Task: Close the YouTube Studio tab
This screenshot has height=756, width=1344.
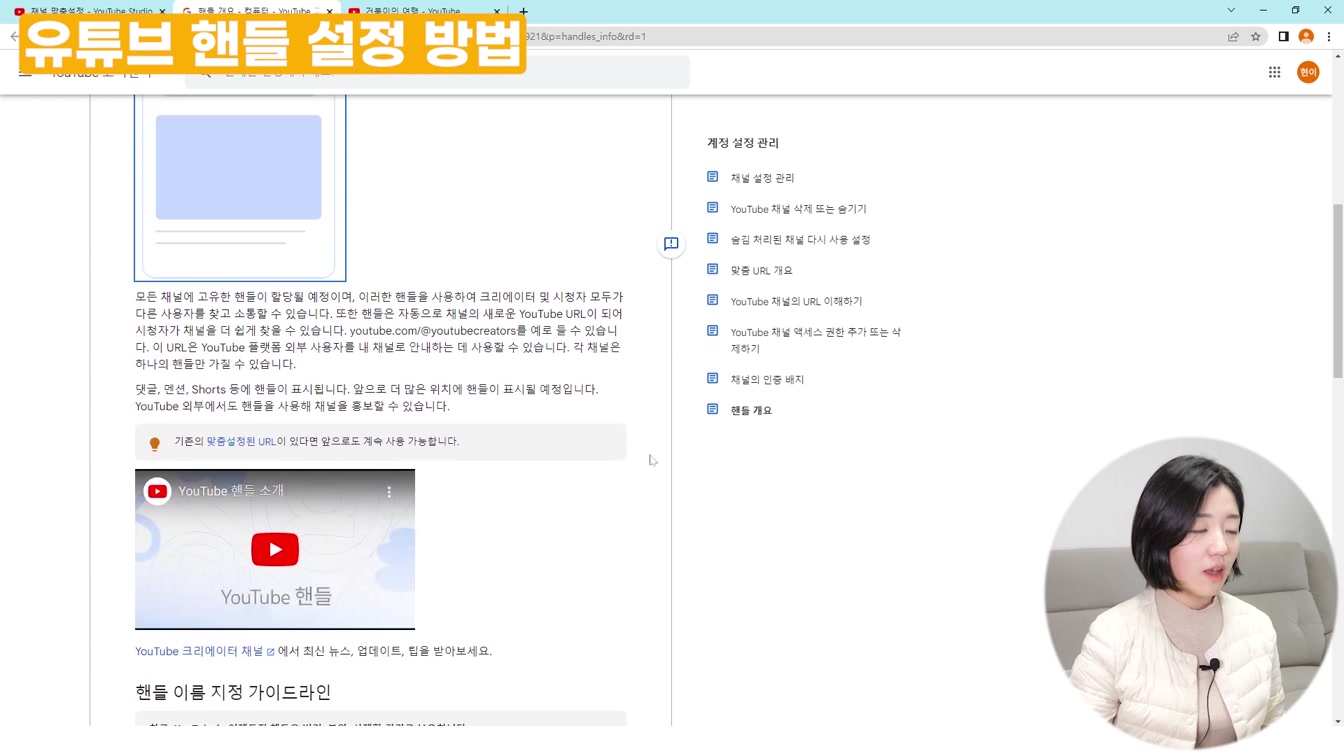Action: (x=162, y=12)
